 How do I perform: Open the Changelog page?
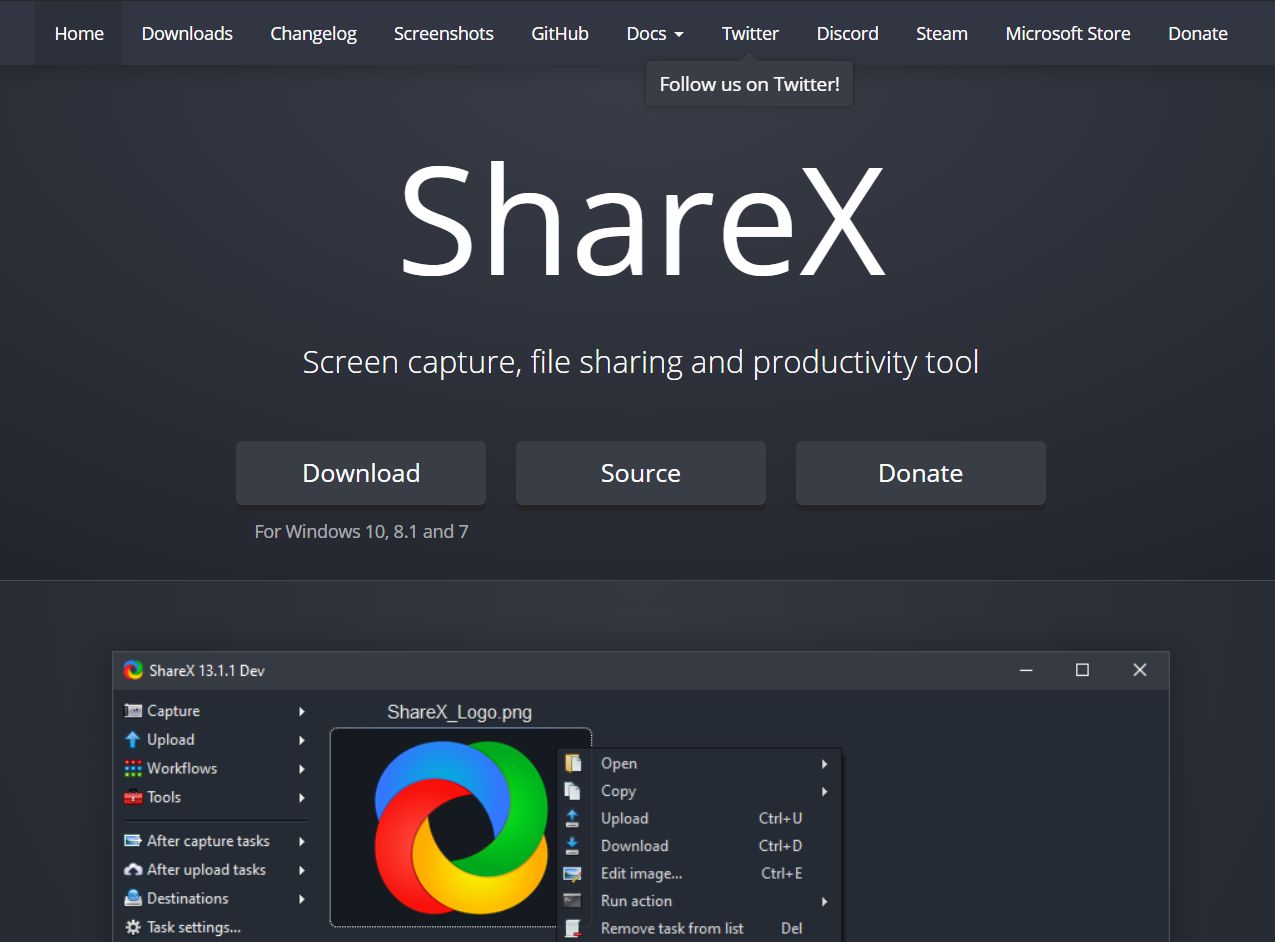pos(313,33)
